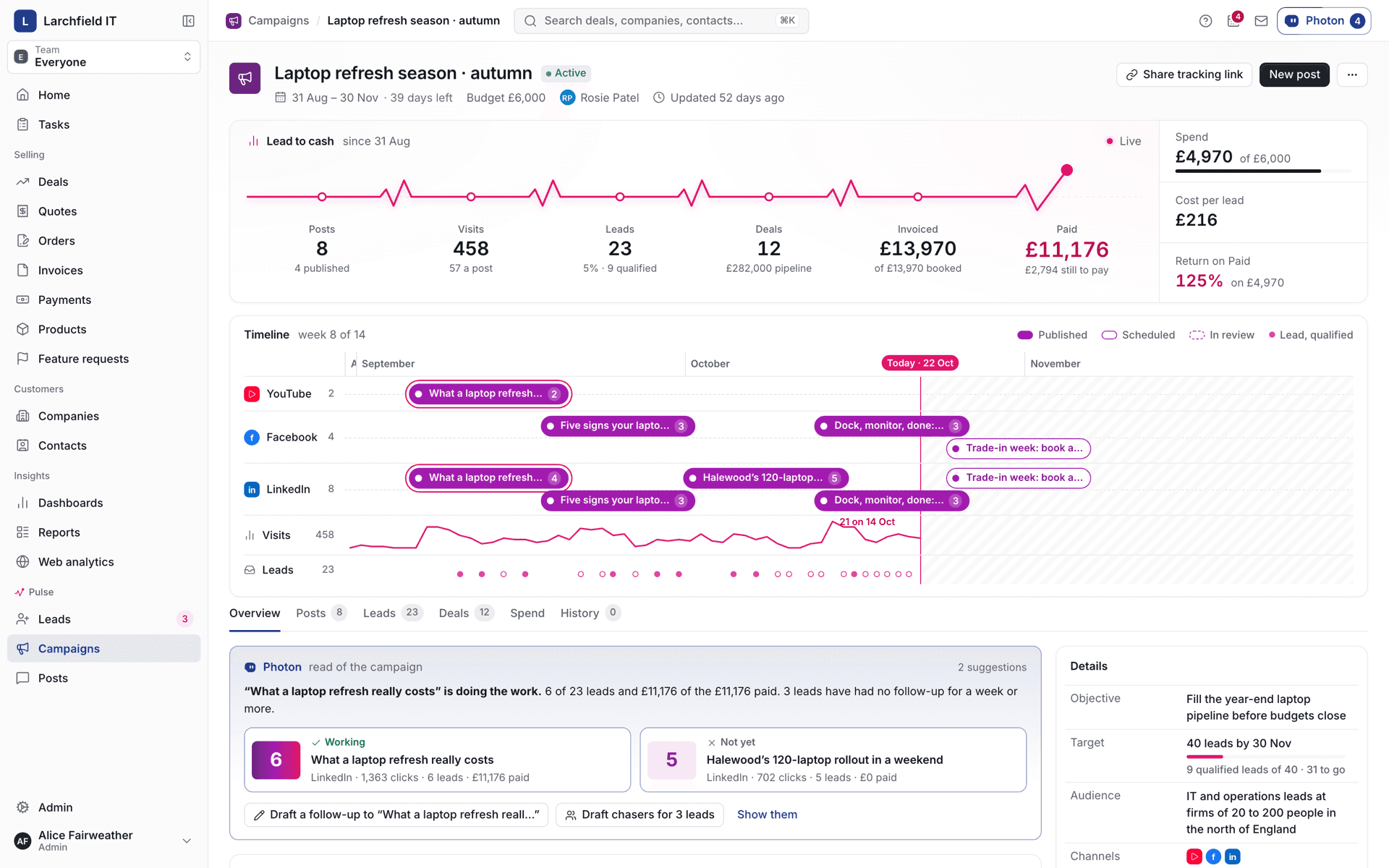Viewport: 1389px width, 868px height.
Task: Click the spend progress bar
Action: (x=1263, y=171)
